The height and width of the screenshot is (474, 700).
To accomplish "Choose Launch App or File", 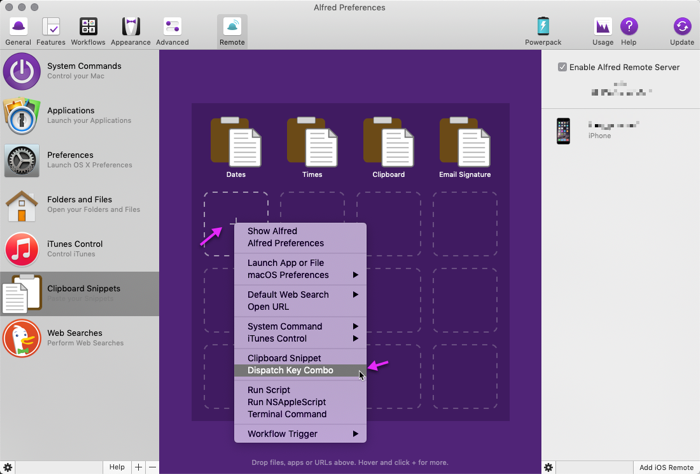I will 300,263.
